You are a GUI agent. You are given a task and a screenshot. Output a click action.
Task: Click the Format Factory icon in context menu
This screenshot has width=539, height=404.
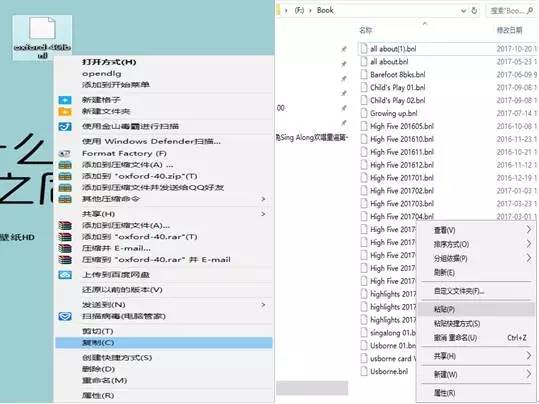point(65,153)
